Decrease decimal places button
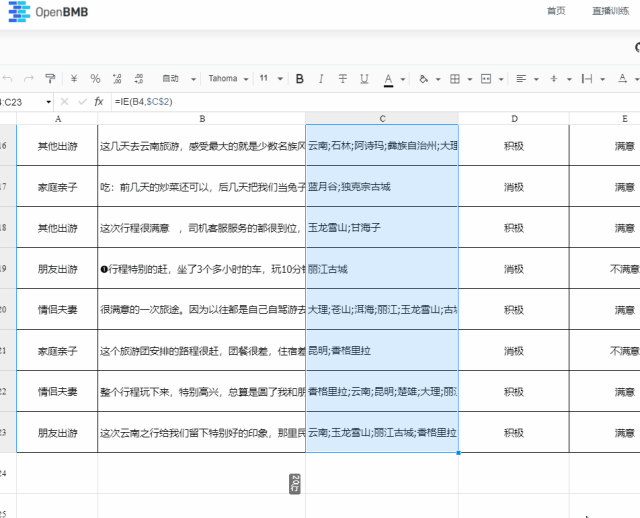 click(x=117, y=79)
